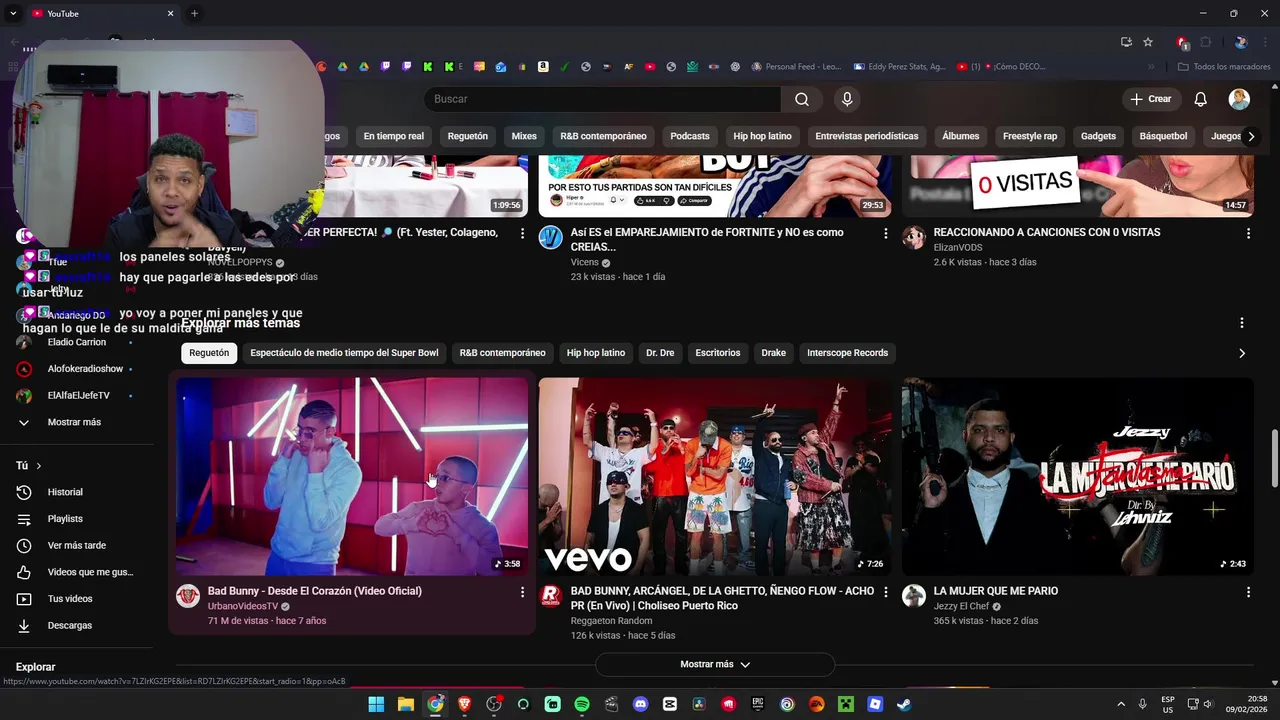1280x720 pixels.
Task: Open UrbanoVideosTV channel link
Action: tap(243, 607)
